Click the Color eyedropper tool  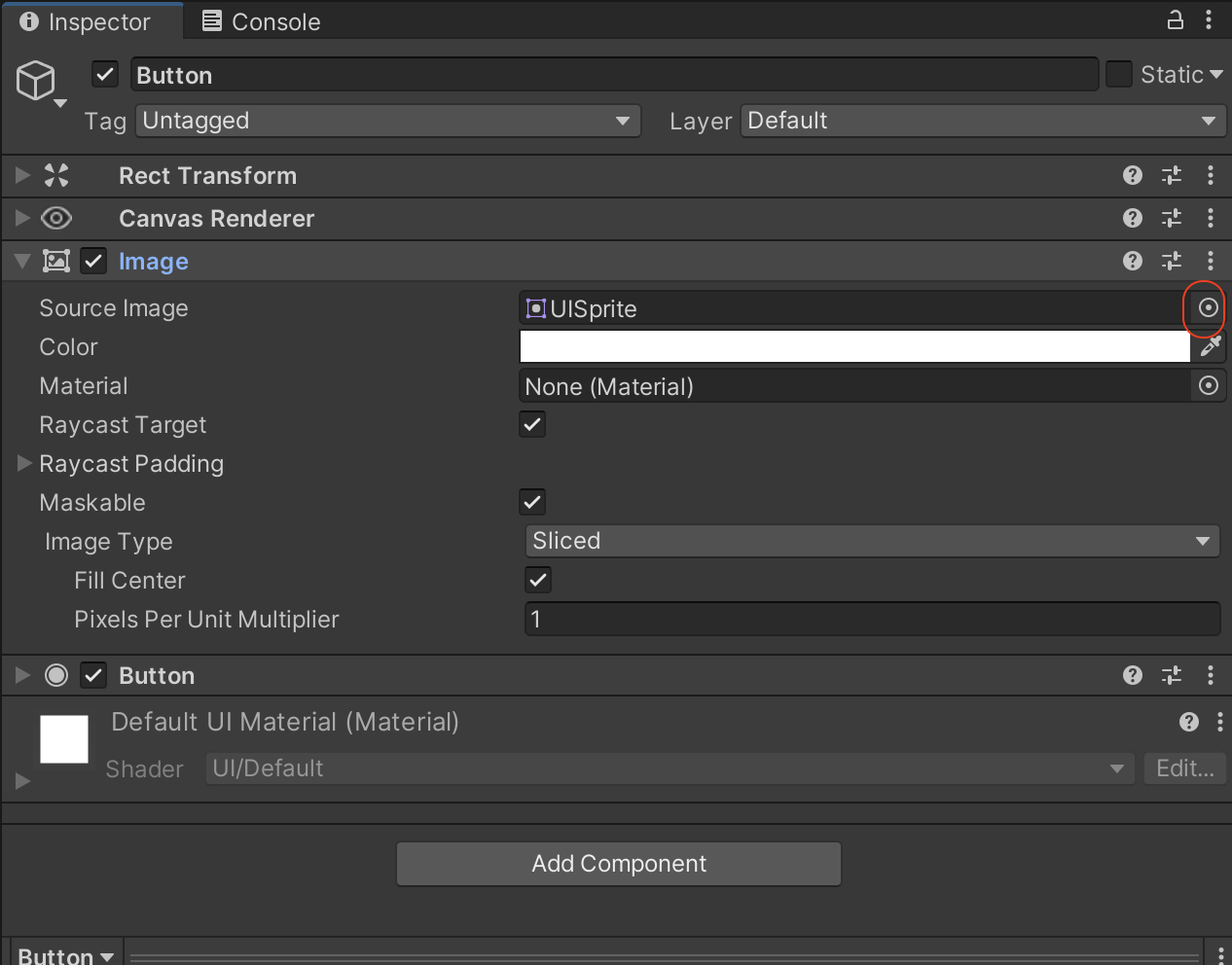coord(1210,347)
